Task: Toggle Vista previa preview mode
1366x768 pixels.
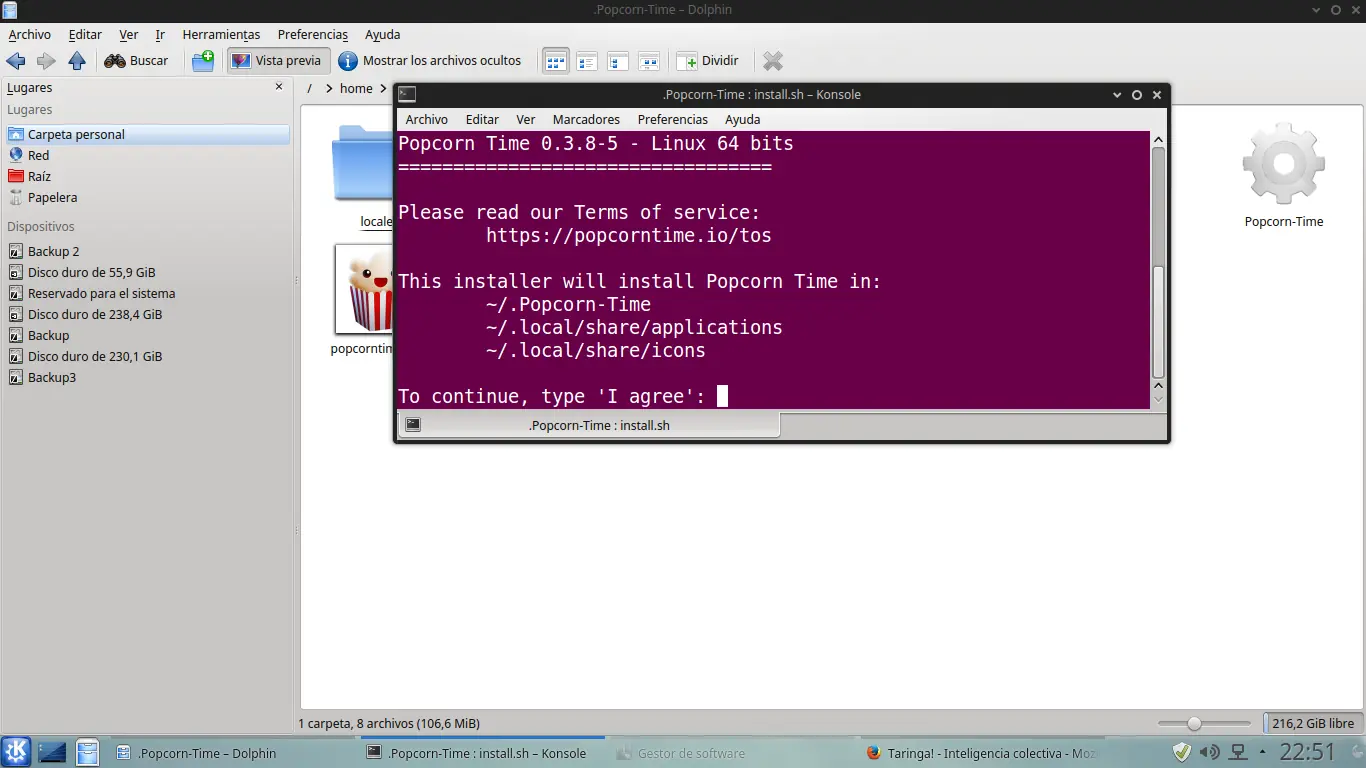Action: point(276,61)
